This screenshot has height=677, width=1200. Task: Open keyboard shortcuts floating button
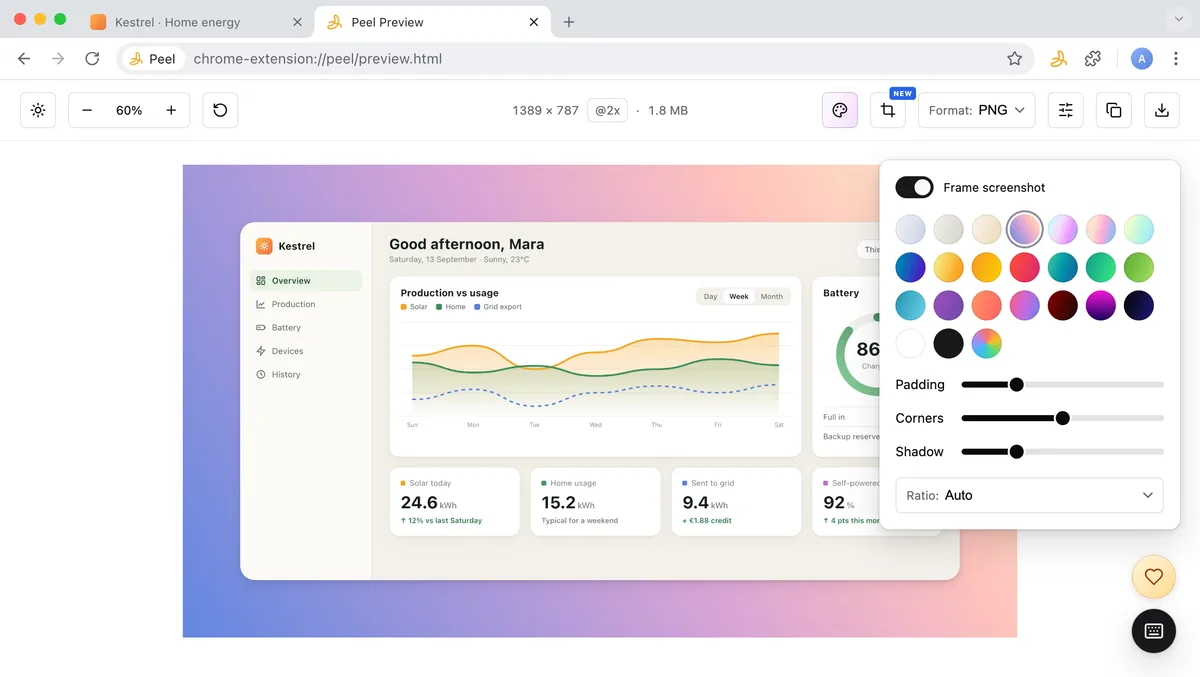click(1153, 631)
